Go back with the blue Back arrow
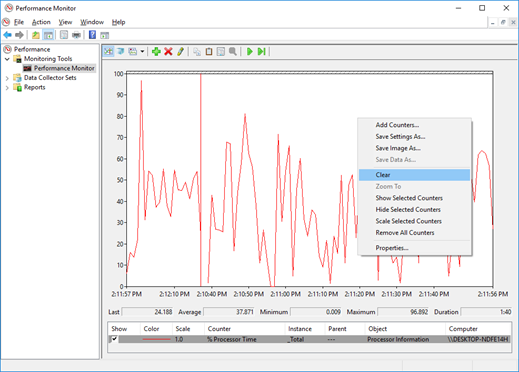 [x=7, y=35]
